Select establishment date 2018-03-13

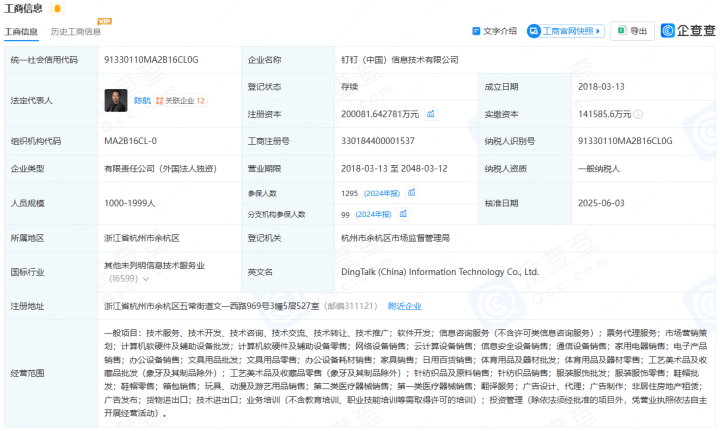coord(601,87)
